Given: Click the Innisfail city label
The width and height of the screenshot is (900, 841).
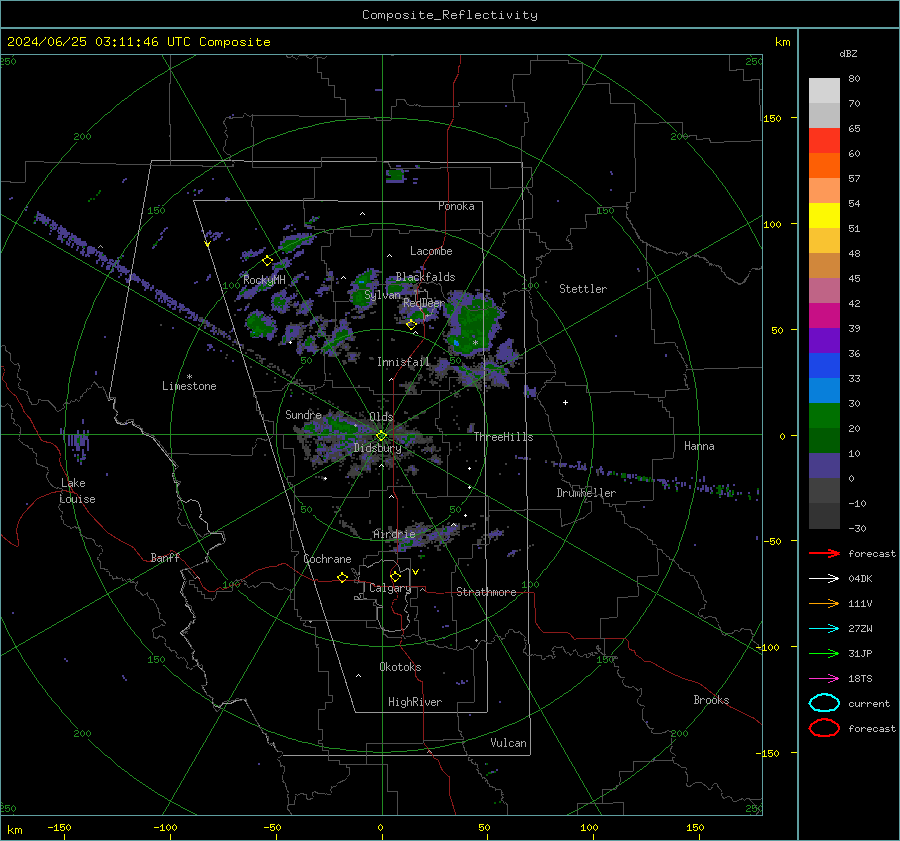Looking at the screenshot, I should point(403,362).
